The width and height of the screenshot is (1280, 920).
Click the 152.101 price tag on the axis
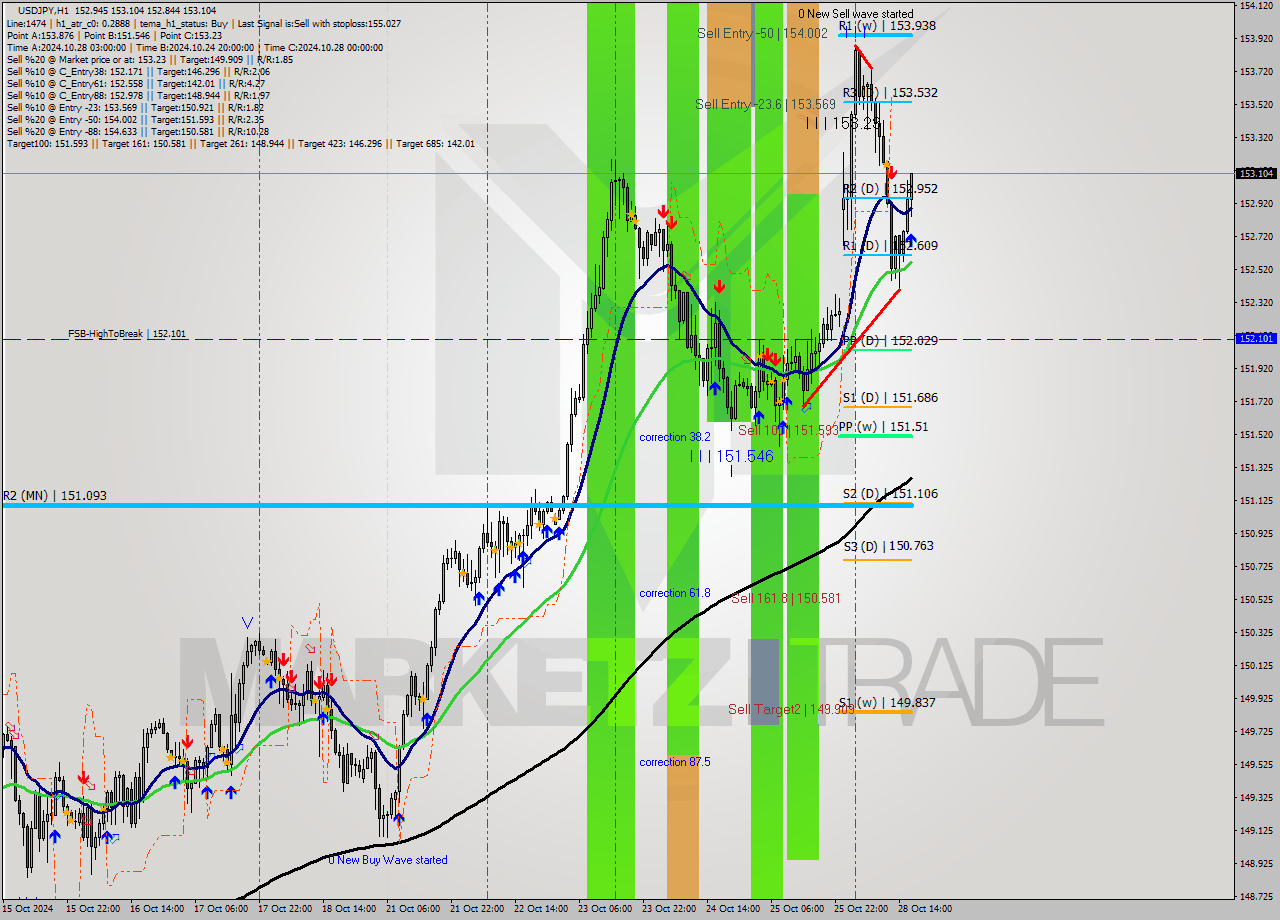tap(1256, 339)
